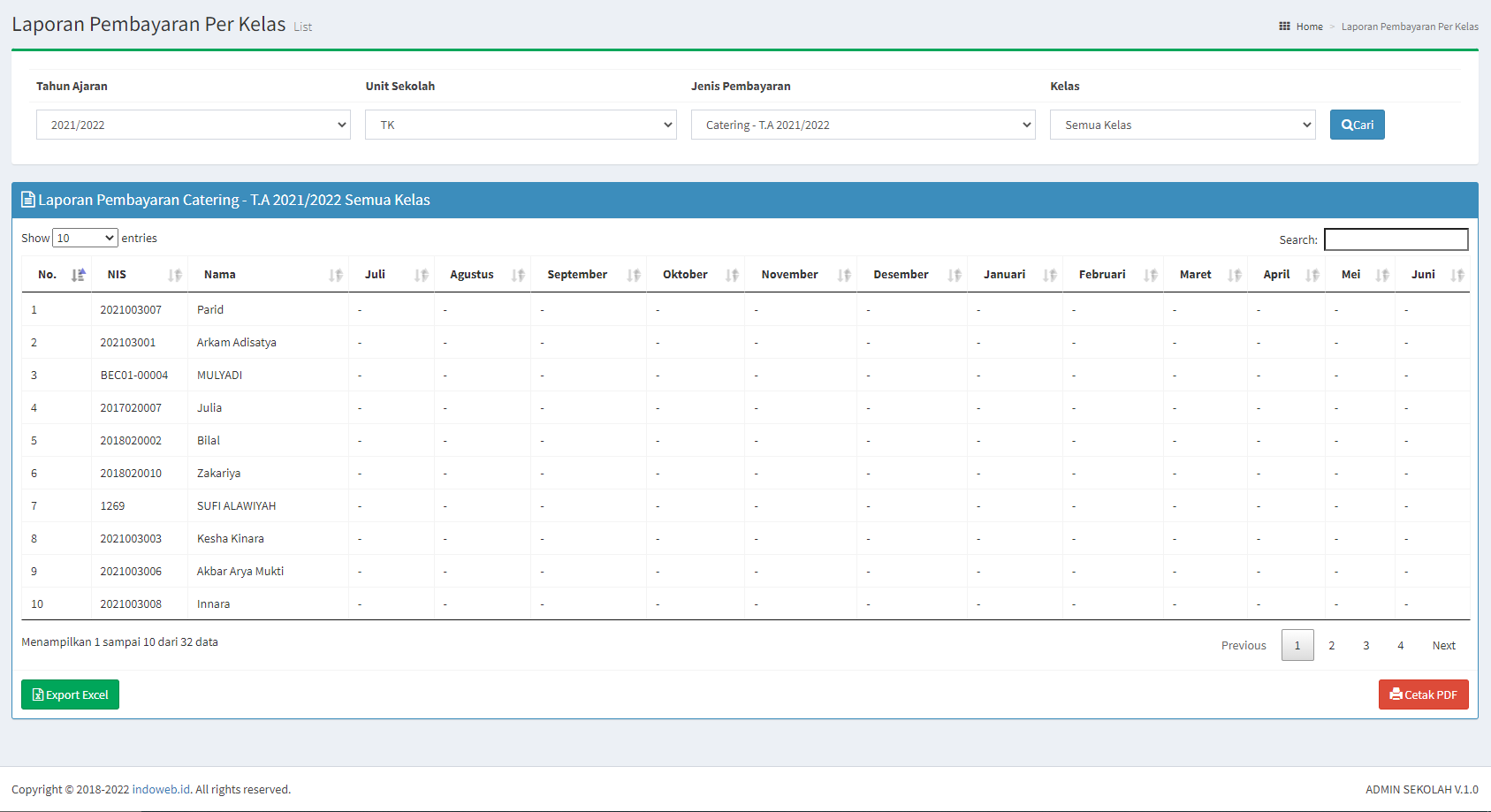Click Next pagination link
The width and height of the screenshot is (1491, 812).
(x=1444, y=645)
